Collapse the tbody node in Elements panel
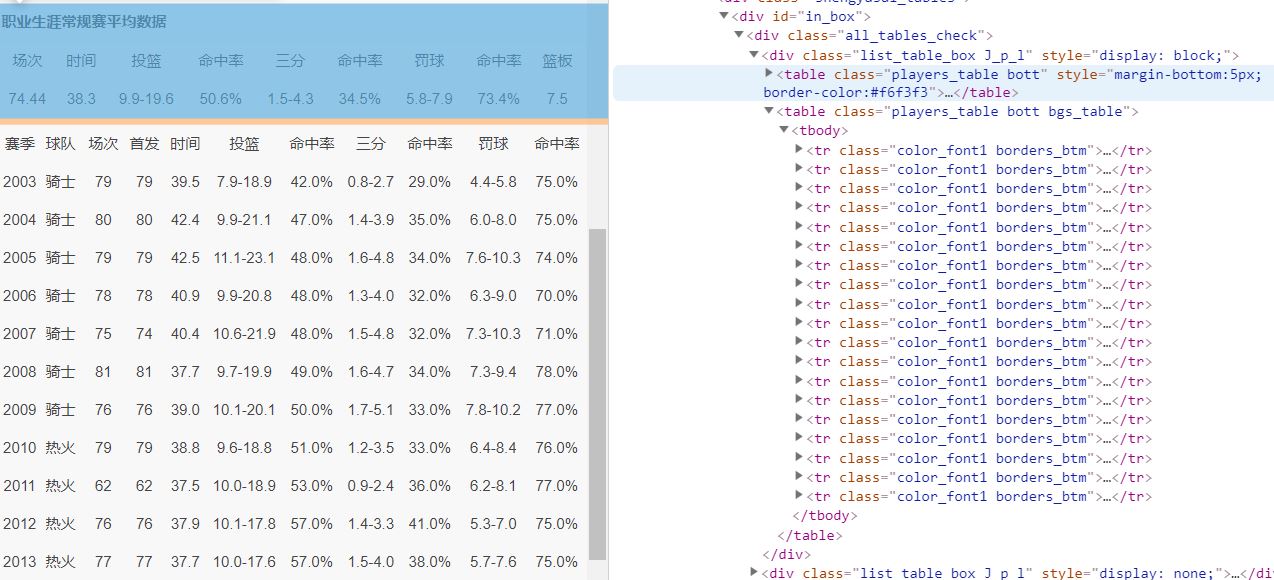This screenshot has height=580, width=1274. point(783,130)
